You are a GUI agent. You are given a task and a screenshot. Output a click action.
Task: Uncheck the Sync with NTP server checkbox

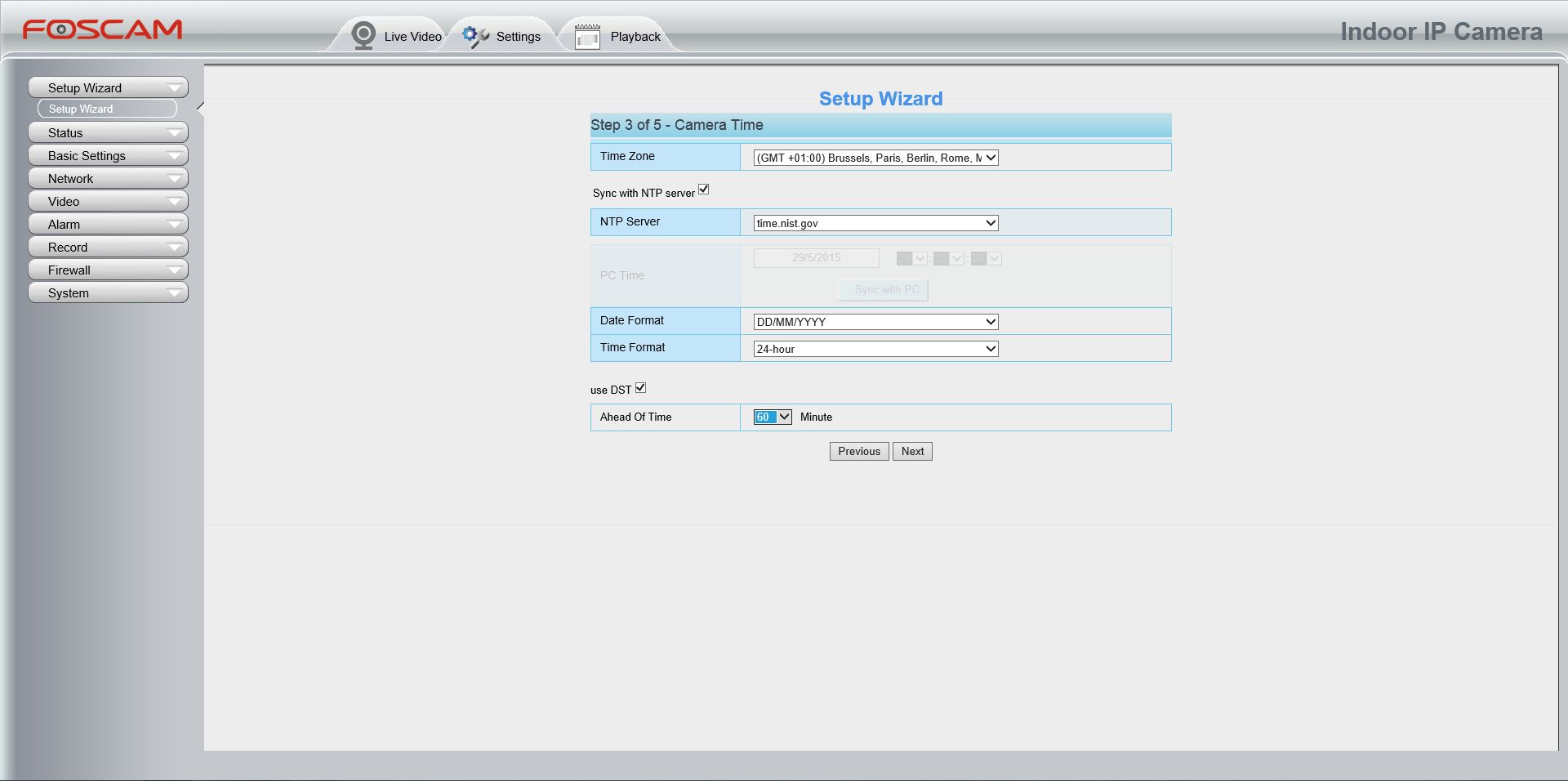tap(703, 190)
